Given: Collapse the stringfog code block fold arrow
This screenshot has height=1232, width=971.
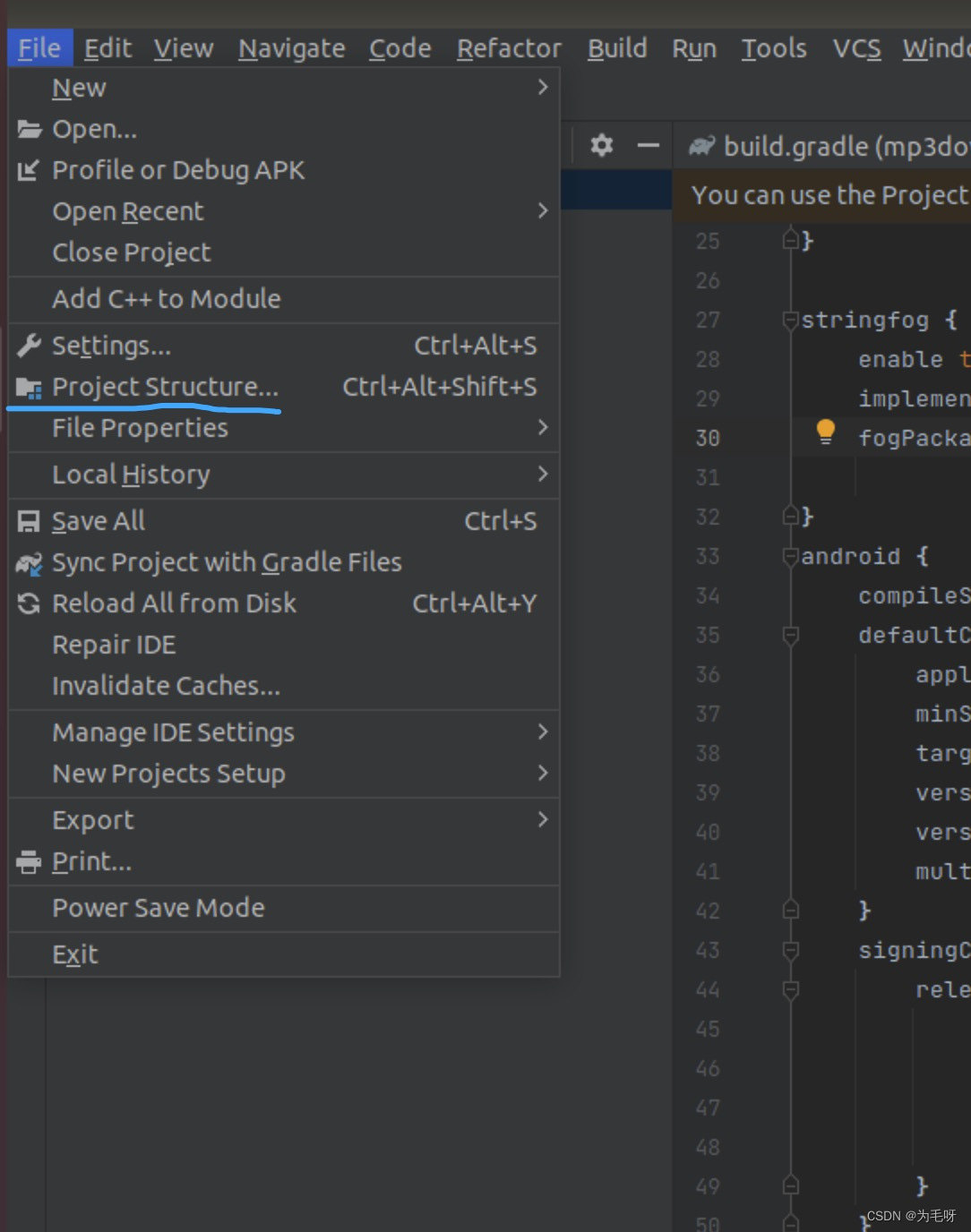Looking at the screenshot, I should (789, 320).
